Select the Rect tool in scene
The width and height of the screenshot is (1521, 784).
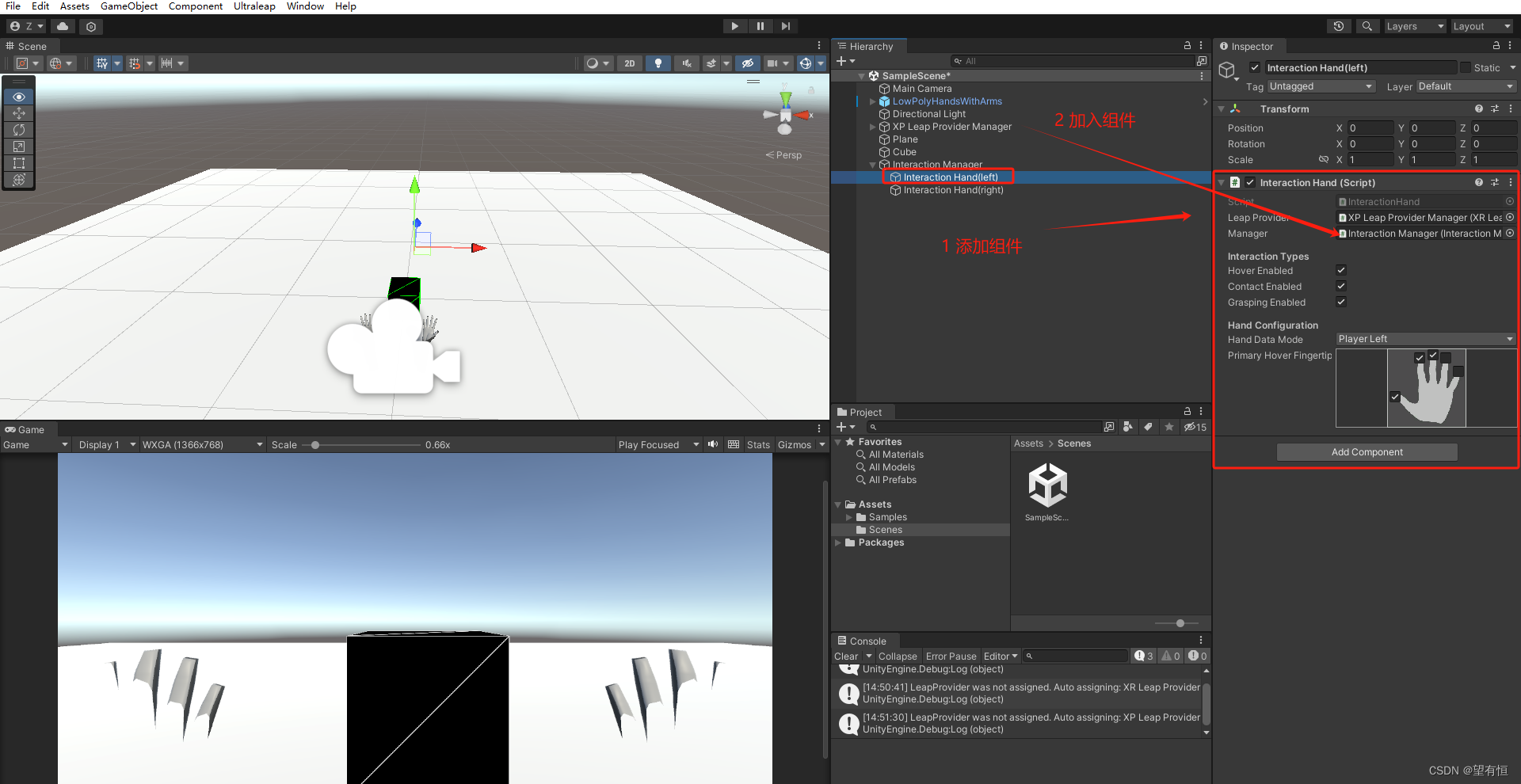click(19, 163)
